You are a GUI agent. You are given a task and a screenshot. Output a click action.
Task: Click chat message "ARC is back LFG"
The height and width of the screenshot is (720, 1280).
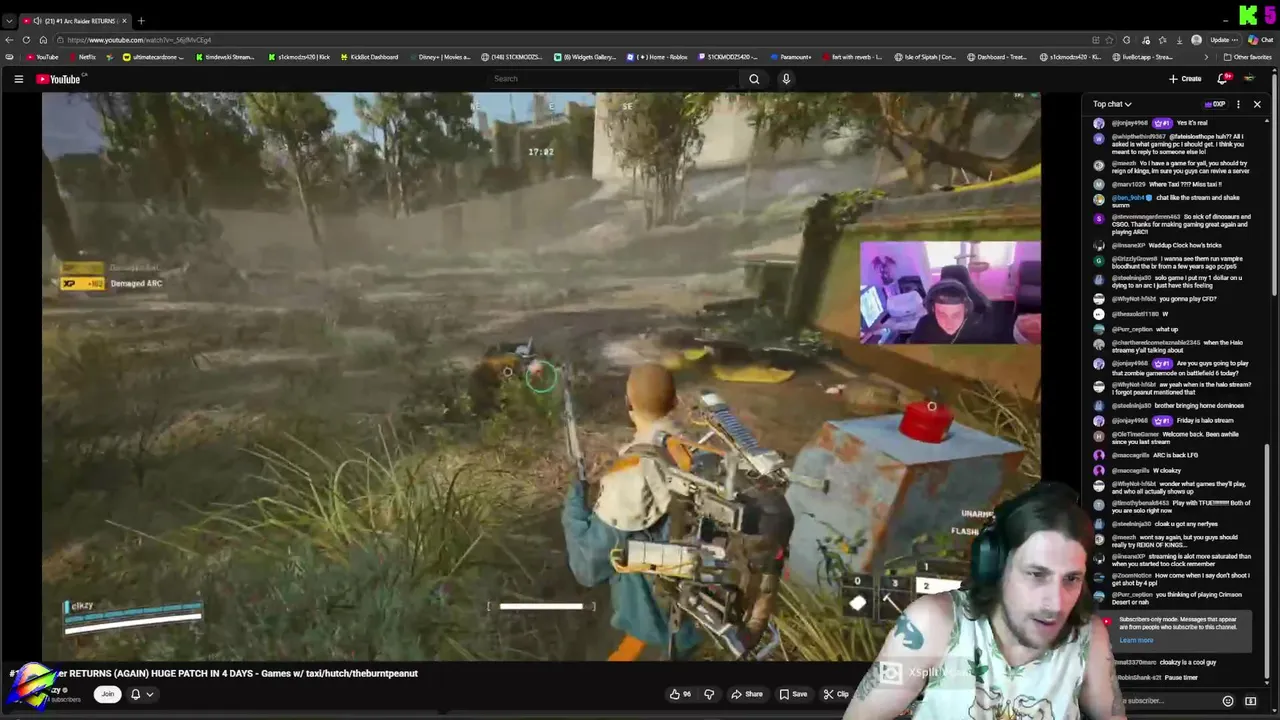1176,456
